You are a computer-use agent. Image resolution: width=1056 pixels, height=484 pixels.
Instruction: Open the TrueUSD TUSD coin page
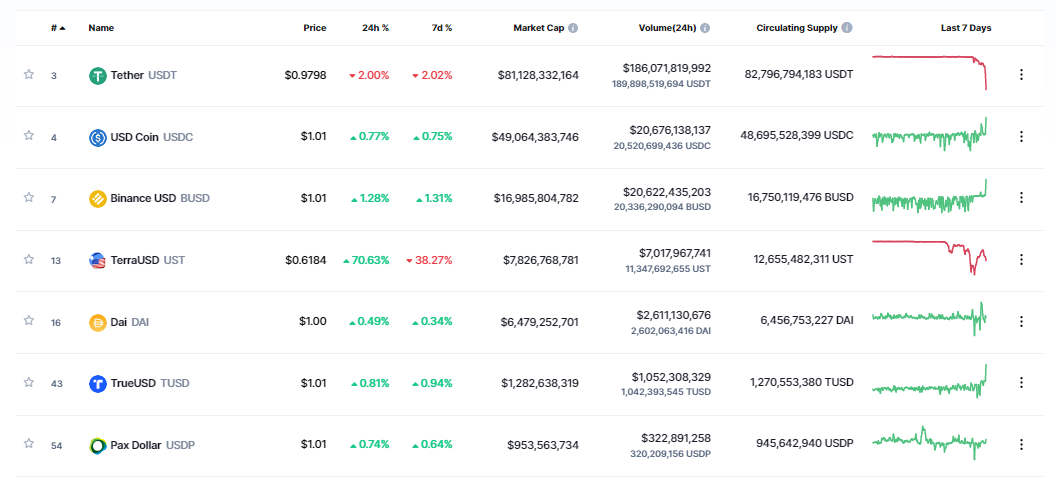click(150, 384)
